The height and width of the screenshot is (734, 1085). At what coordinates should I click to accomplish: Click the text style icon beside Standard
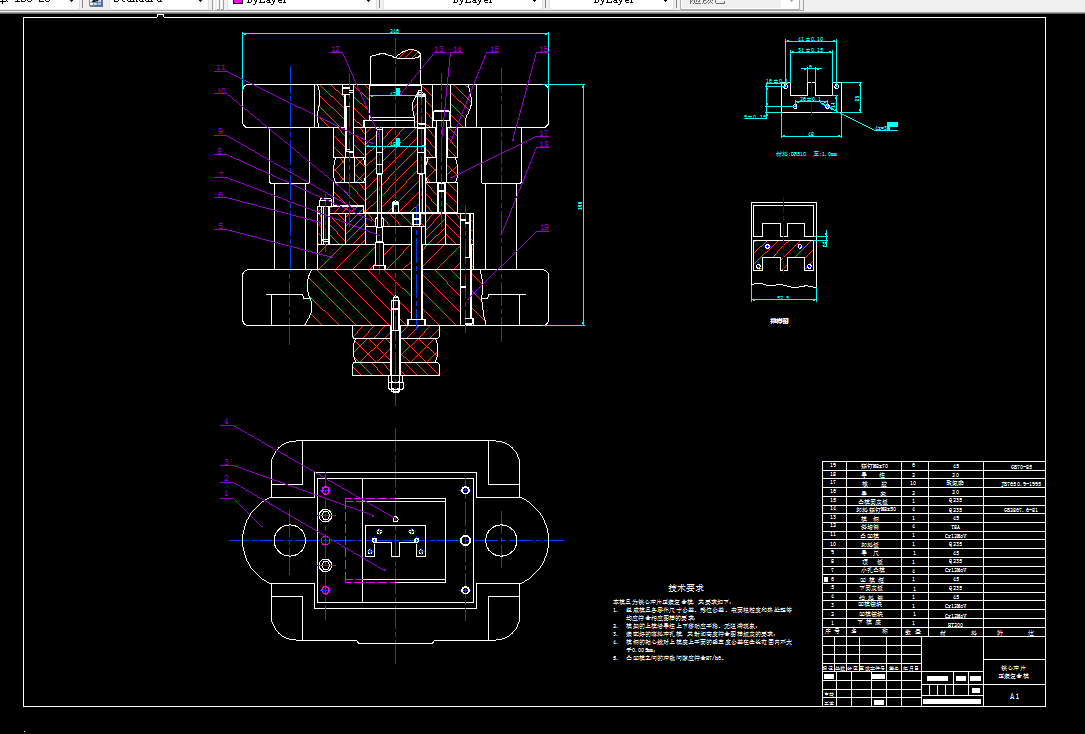pyautogui.click(x=95, y=2)
